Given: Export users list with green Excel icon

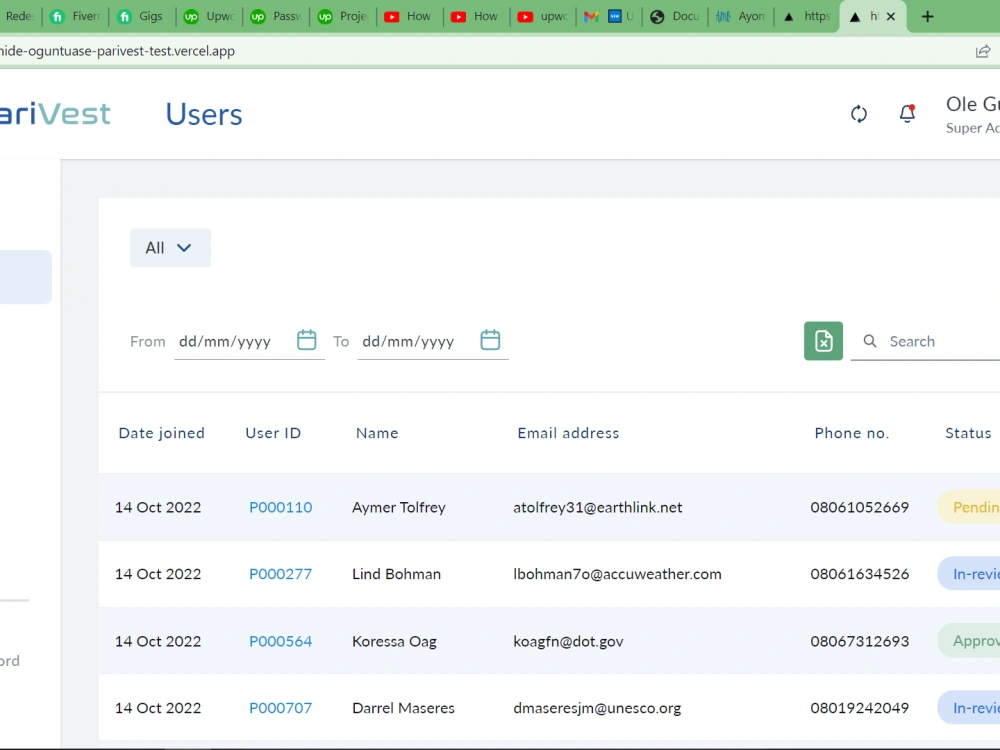Looking at the screenshot, I should [823, 341].
